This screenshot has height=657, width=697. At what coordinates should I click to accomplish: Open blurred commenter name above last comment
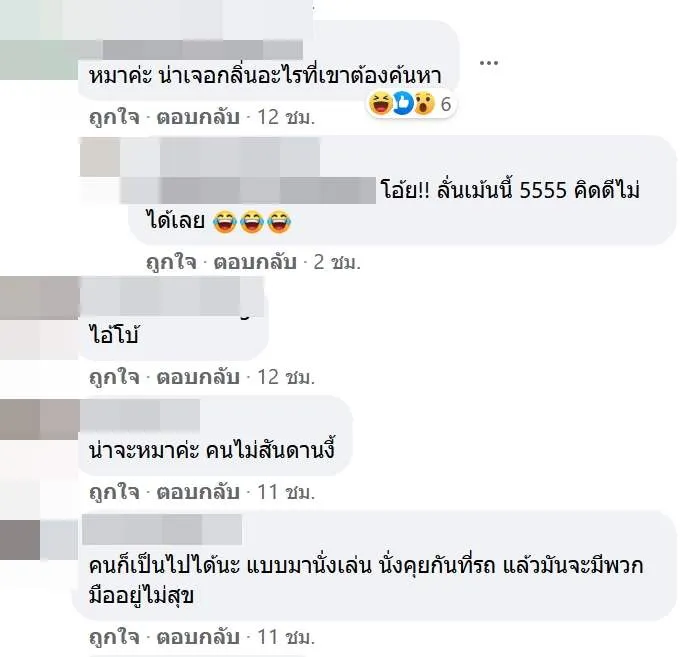[162, 529]
